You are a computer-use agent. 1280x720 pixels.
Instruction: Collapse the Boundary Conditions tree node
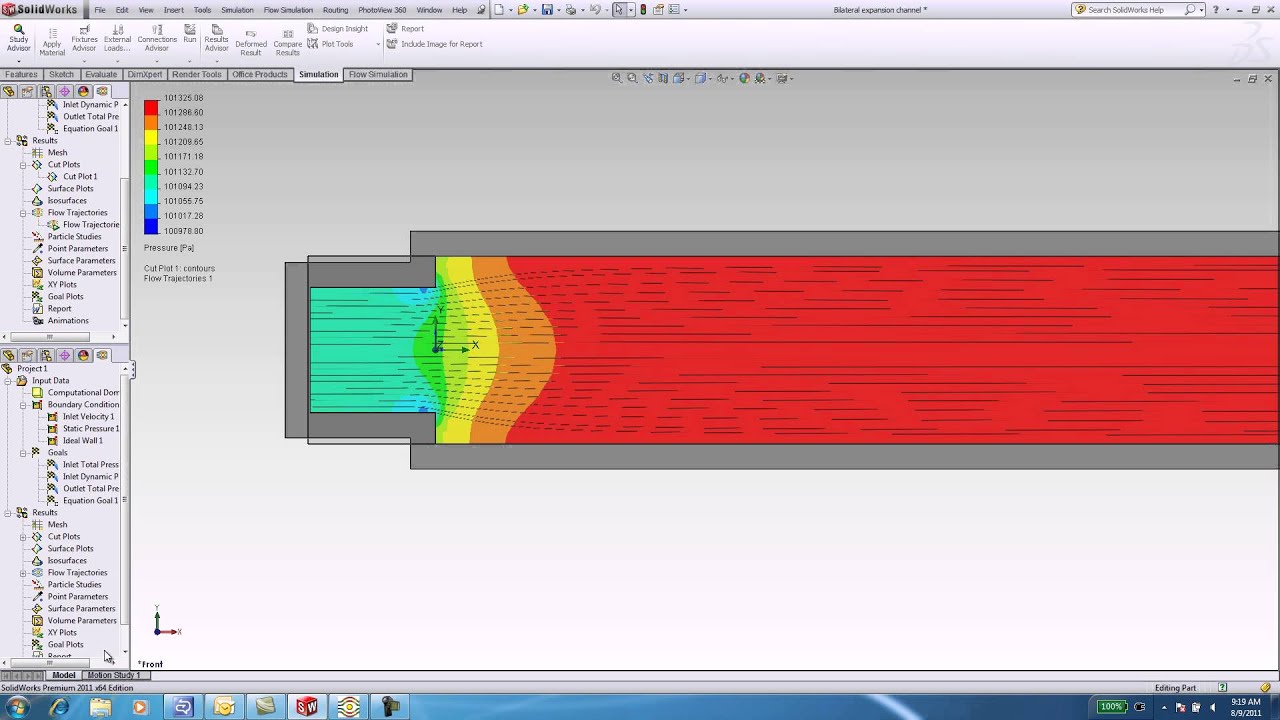point(23,405)
